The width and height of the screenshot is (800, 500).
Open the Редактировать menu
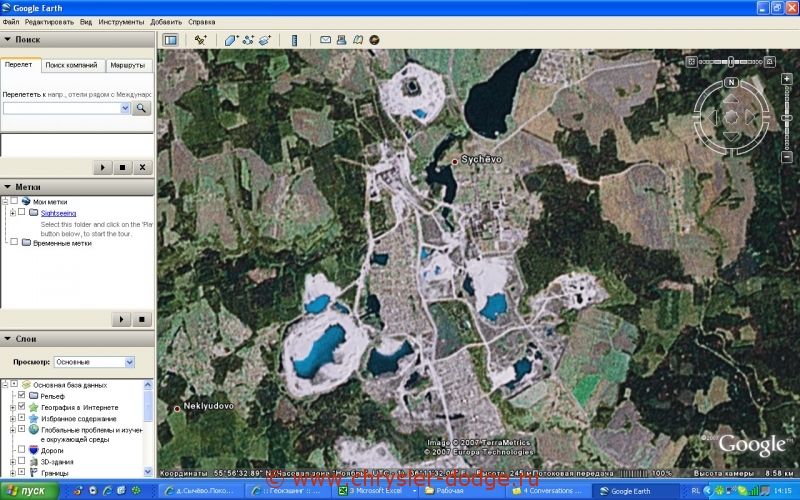tap(49, 22)
